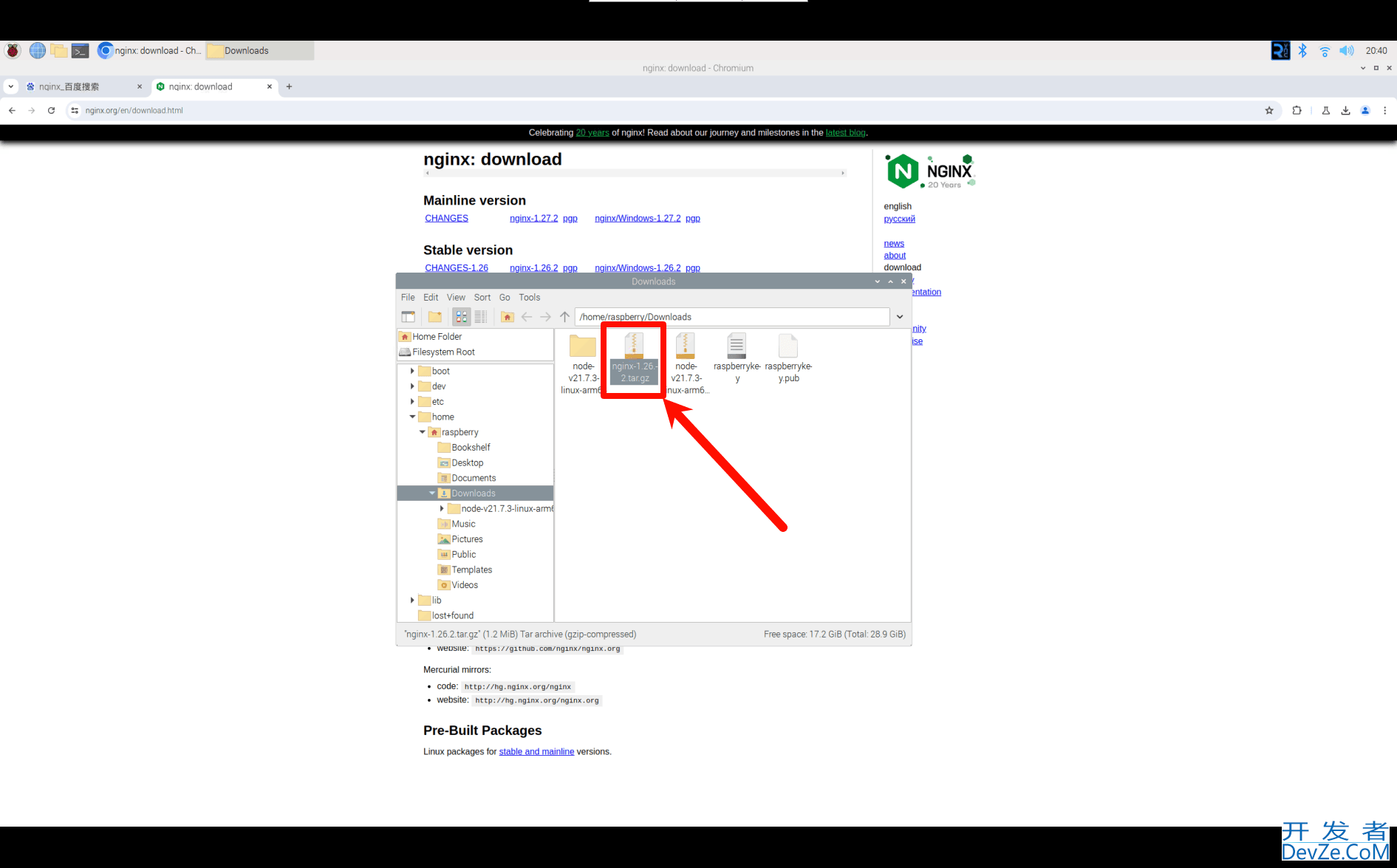Open the Tools menu in file manager
This screenshot has width=1397, height=868.
tap(530, 297)
